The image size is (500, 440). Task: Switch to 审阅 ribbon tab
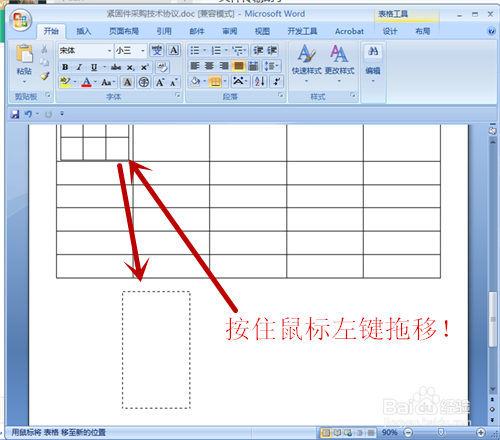[x=230, y=31]
